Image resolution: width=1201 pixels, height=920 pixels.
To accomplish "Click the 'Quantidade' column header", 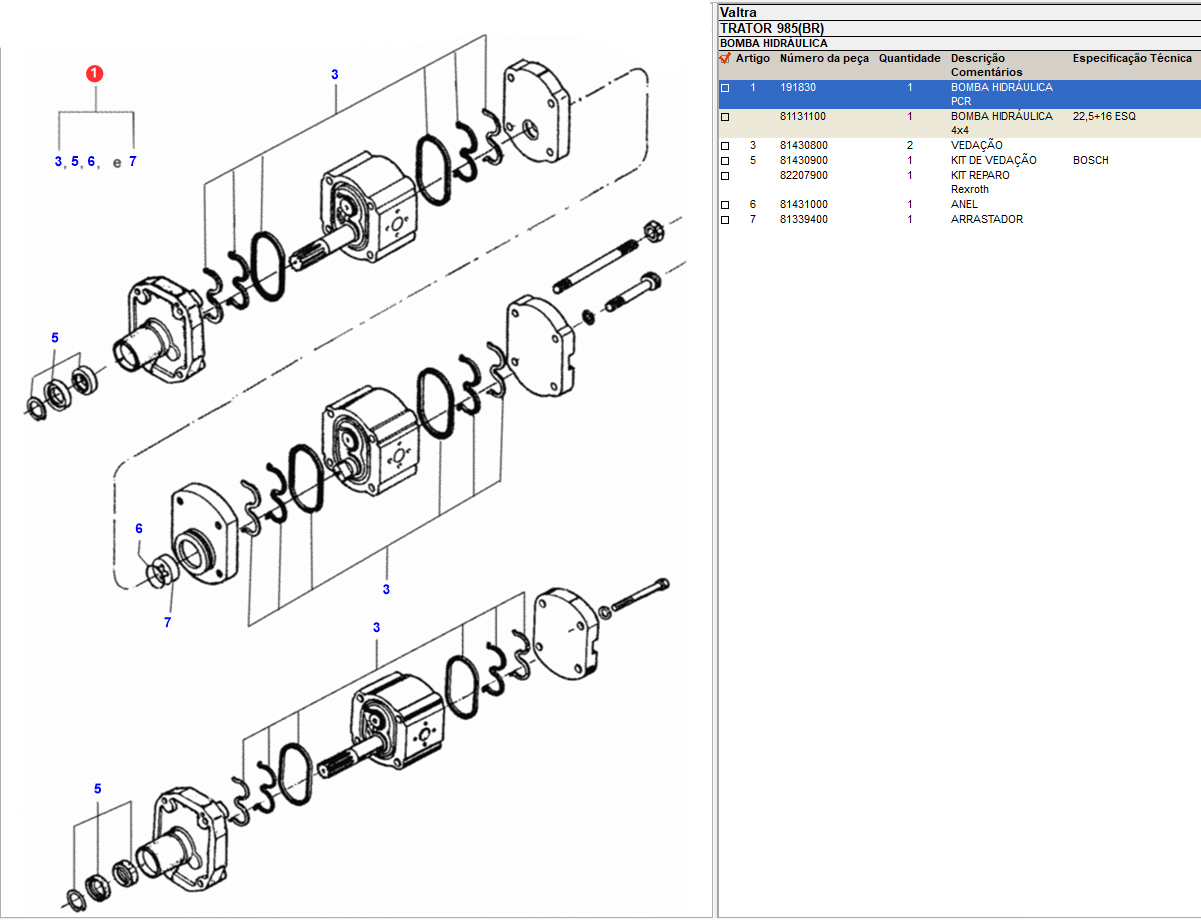I will coord(909,59).
